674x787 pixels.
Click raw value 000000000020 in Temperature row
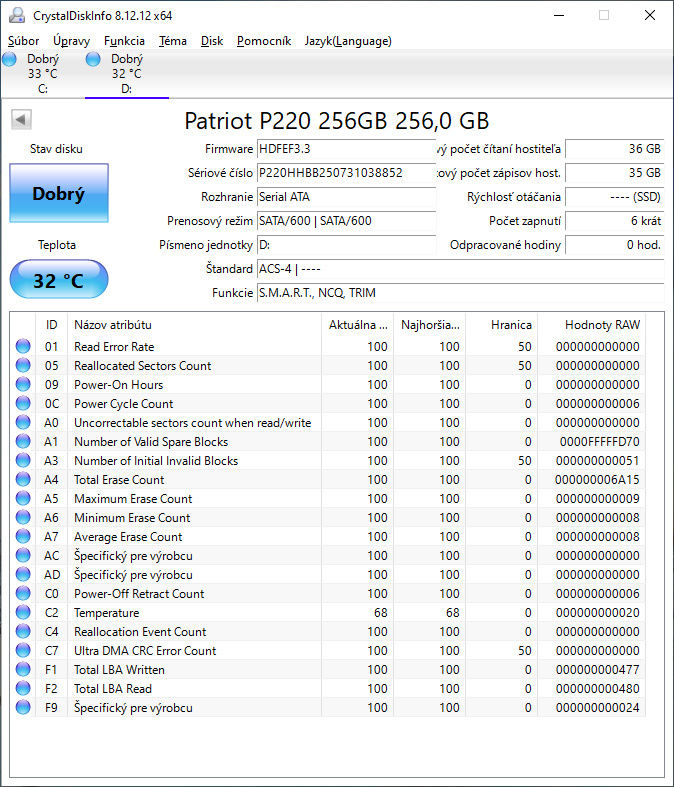pyautogui.click(x=598, y=613)
